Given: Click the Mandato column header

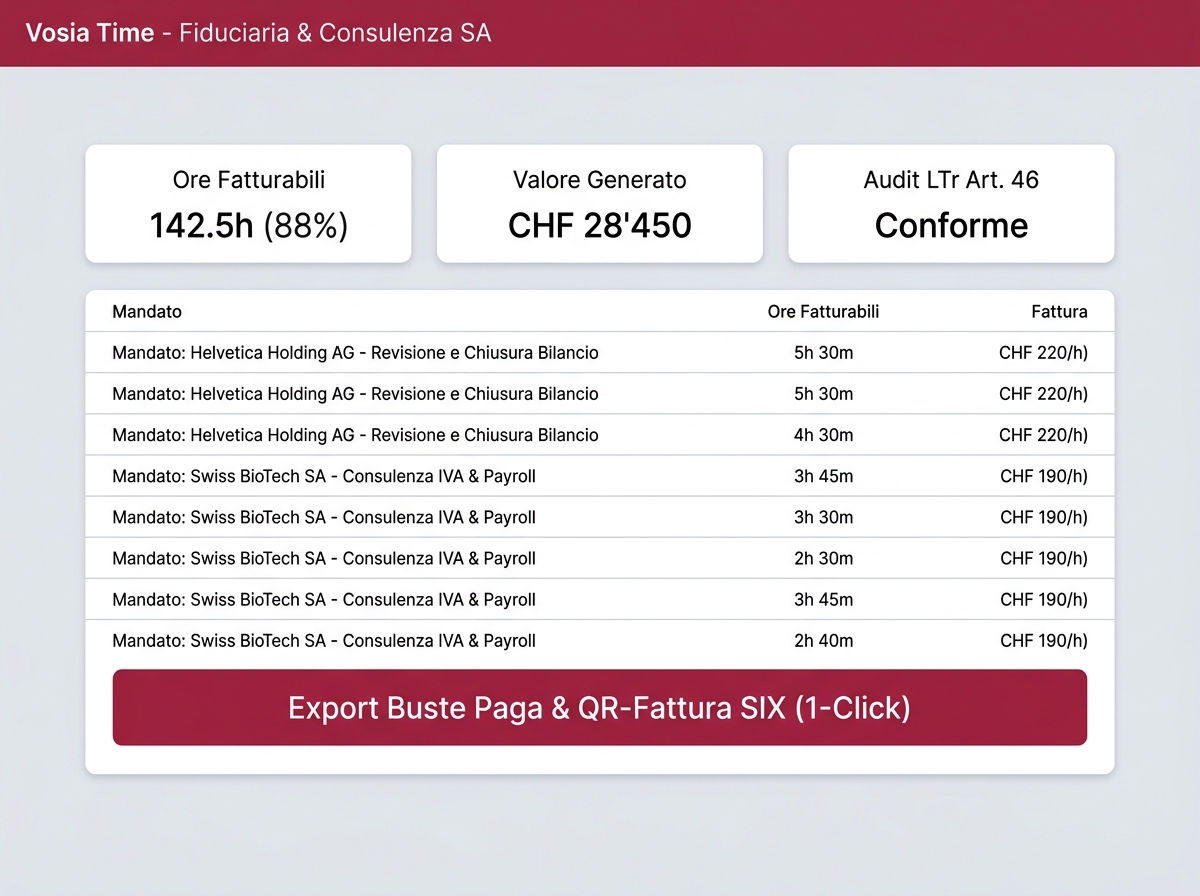Looking at the screenshot, I should pyautogui.click(x=147, y=312).
